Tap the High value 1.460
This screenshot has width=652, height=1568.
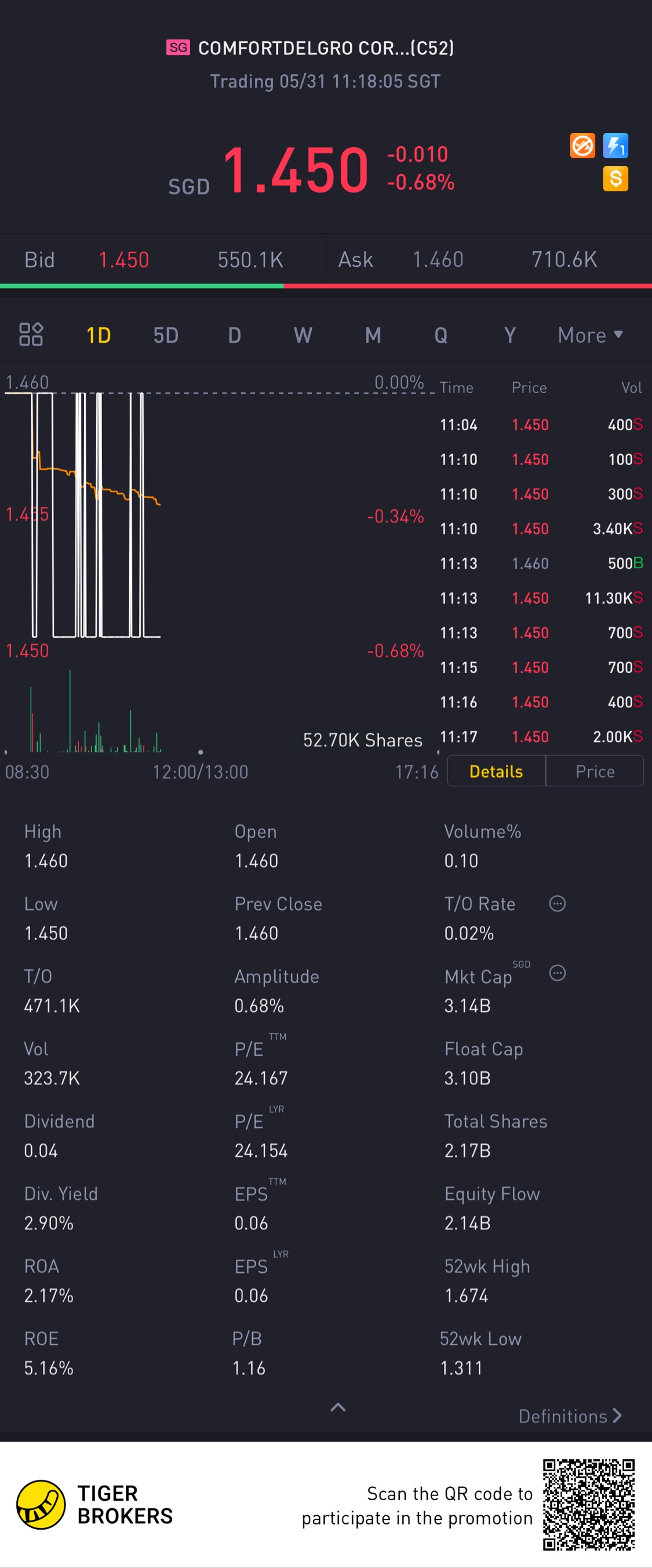point(46,861)
